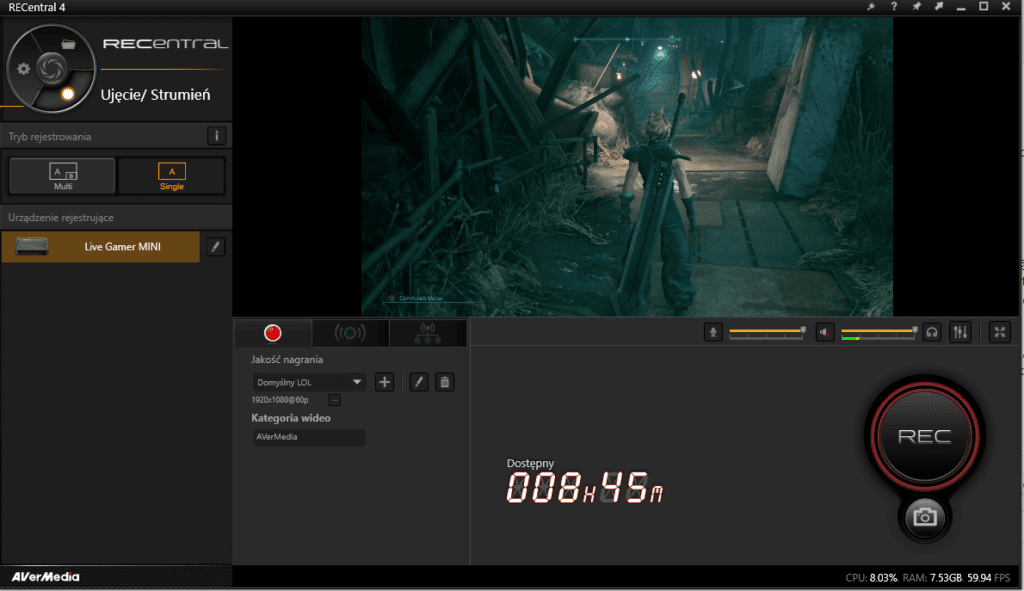The width and height of the screenshot is (1024, 591).
Task: Toggle the always-on-top pin
Action: click(x=916, y=7)
